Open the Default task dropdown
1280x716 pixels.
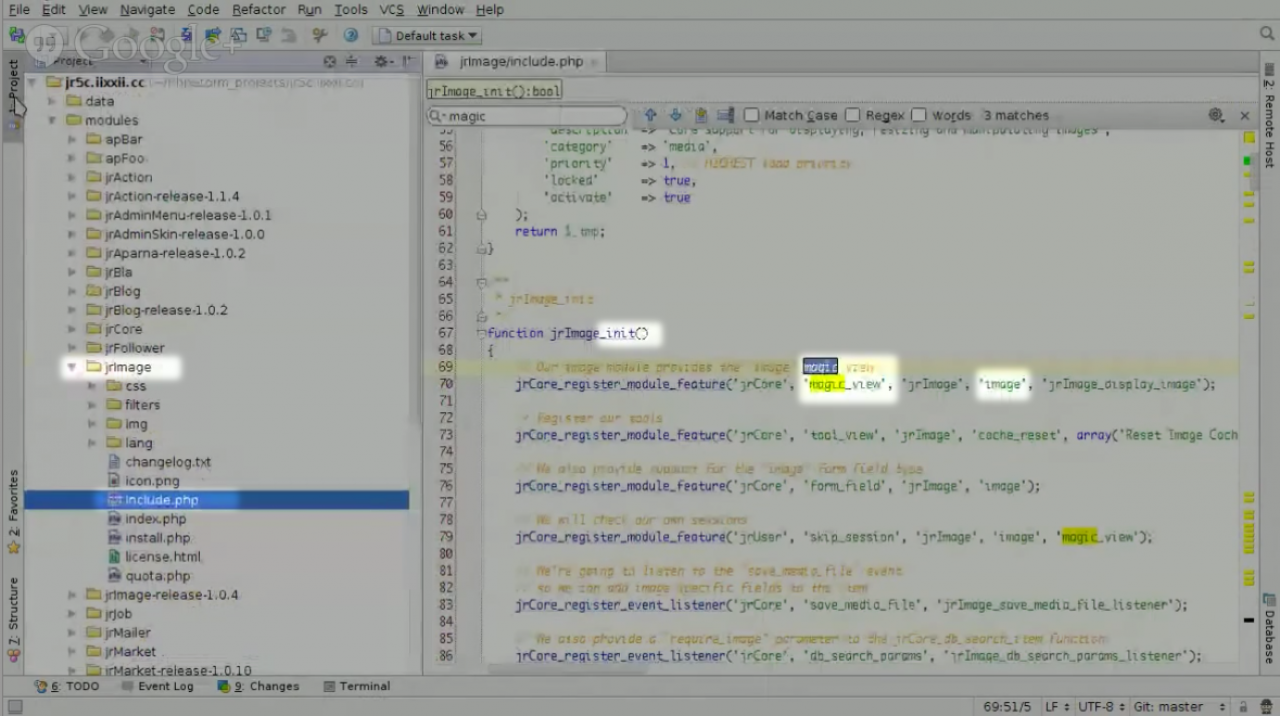(x=427, y=36)
